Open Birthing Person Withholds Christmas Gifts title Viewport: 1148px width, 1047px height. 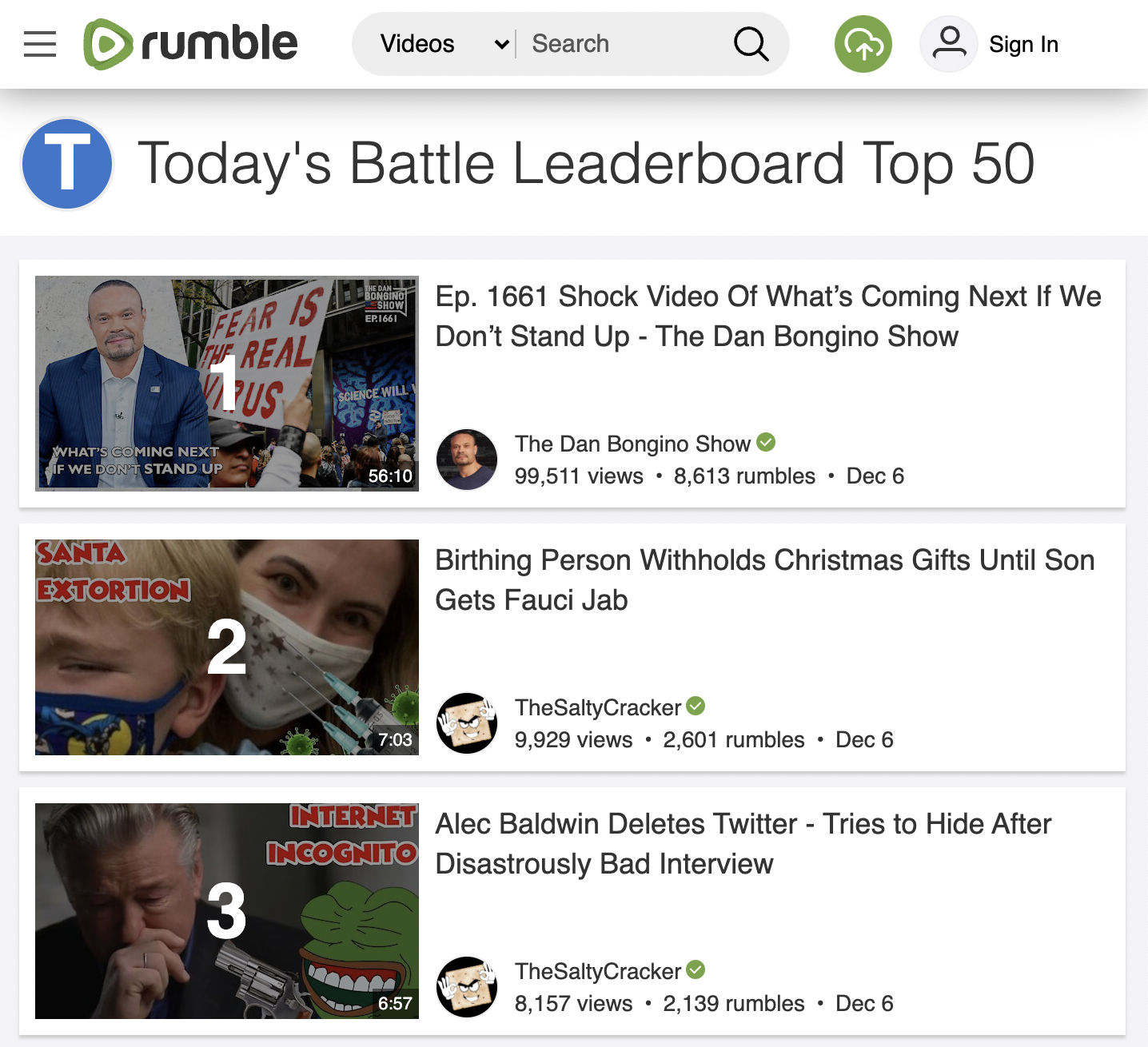(x=765, y=580)
